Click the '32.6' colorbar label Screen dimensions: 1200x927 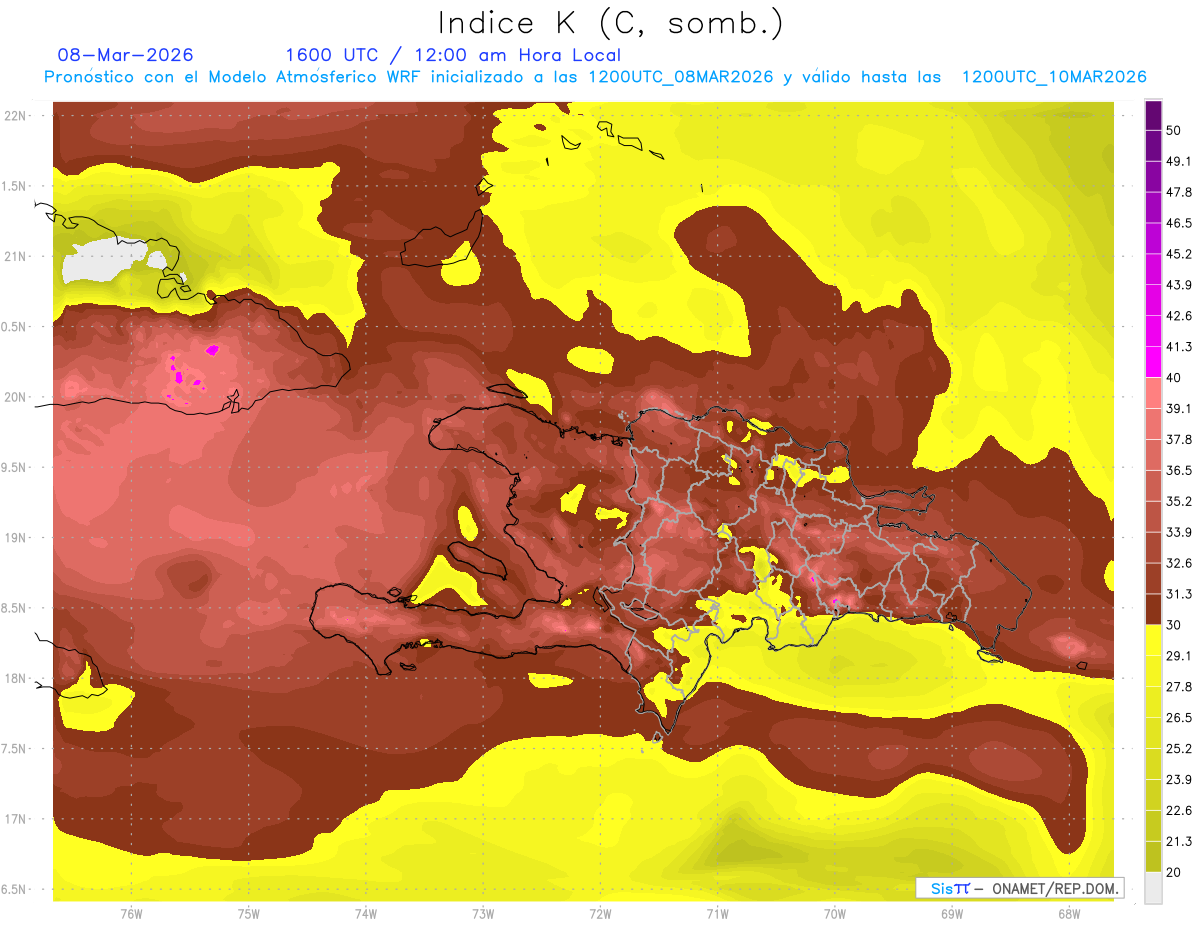(1179, 563)
